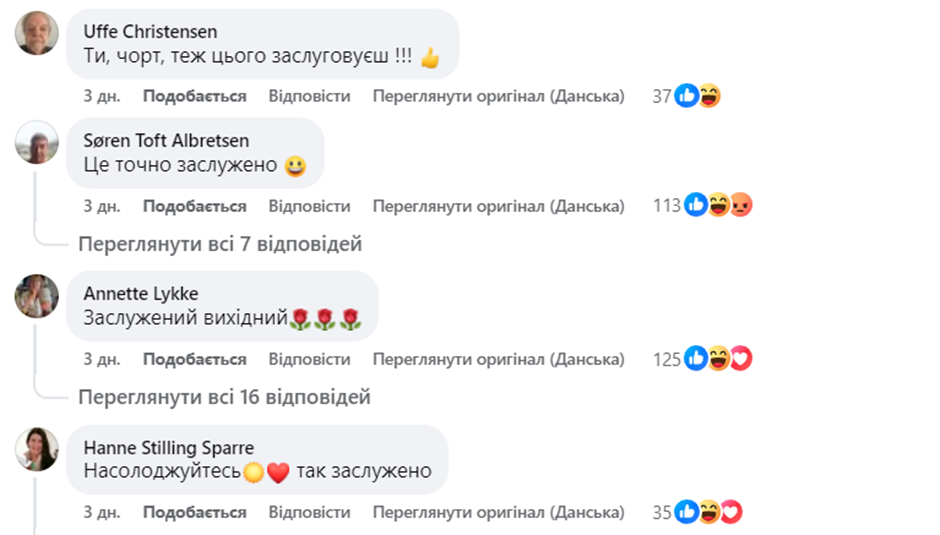Open reactions on Uffe Christensen's comment
Screen dimensions: 940x535
[x=698, y=96]
